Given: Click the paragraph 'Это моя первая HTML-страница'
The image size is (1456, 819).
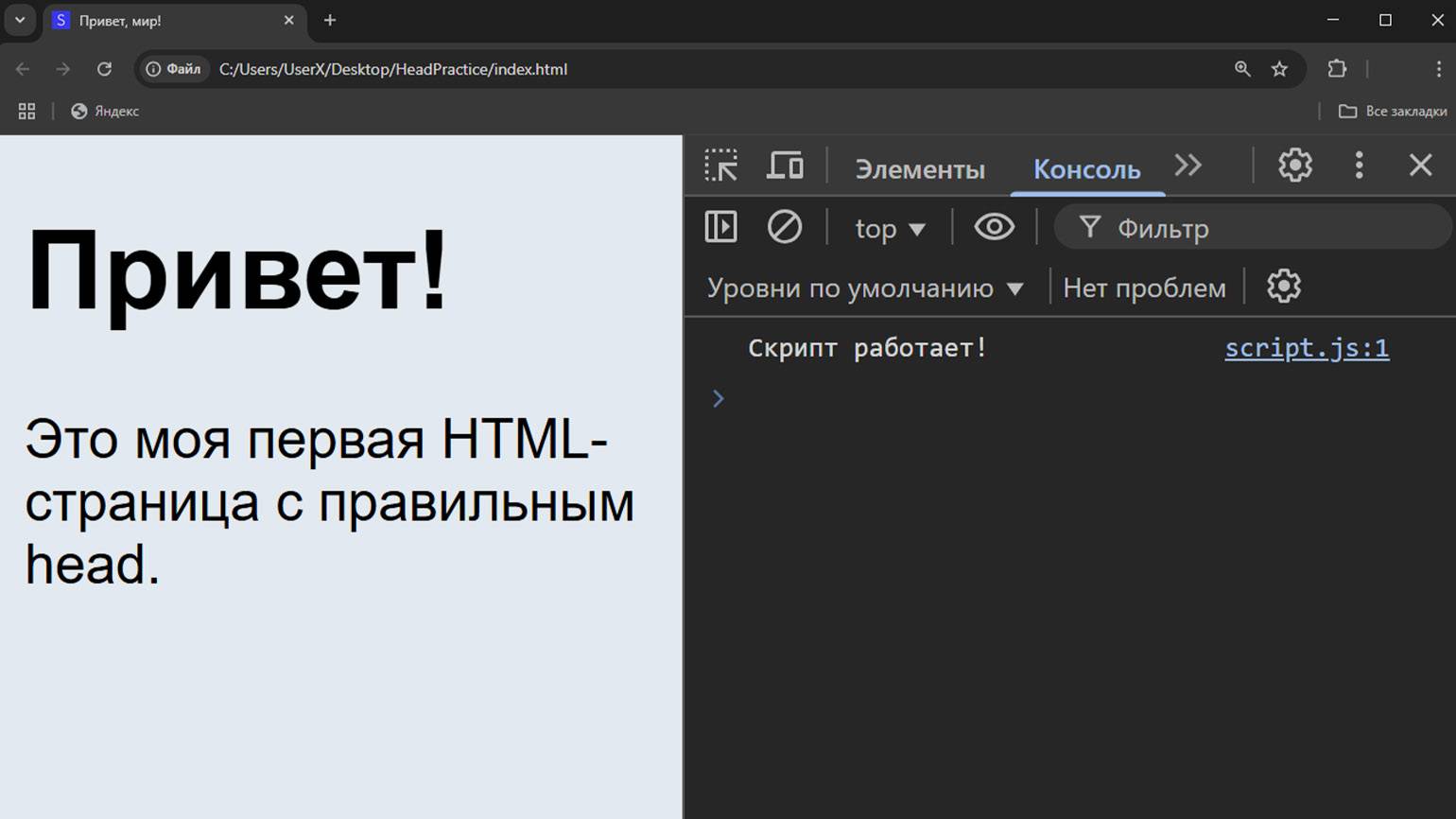Looking at the screenshot, I should coord(329,501).
